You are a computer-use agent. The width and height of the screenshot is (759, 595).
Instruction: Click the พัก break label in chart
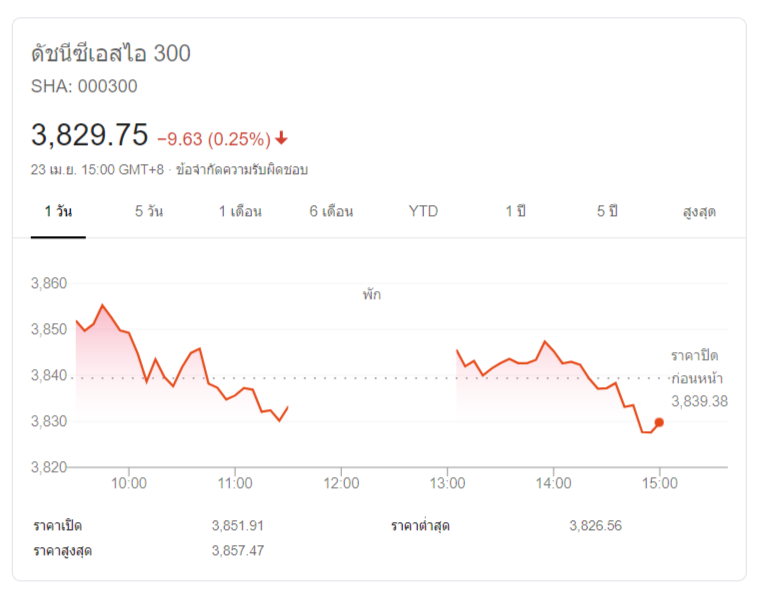(x=372, y=295)
